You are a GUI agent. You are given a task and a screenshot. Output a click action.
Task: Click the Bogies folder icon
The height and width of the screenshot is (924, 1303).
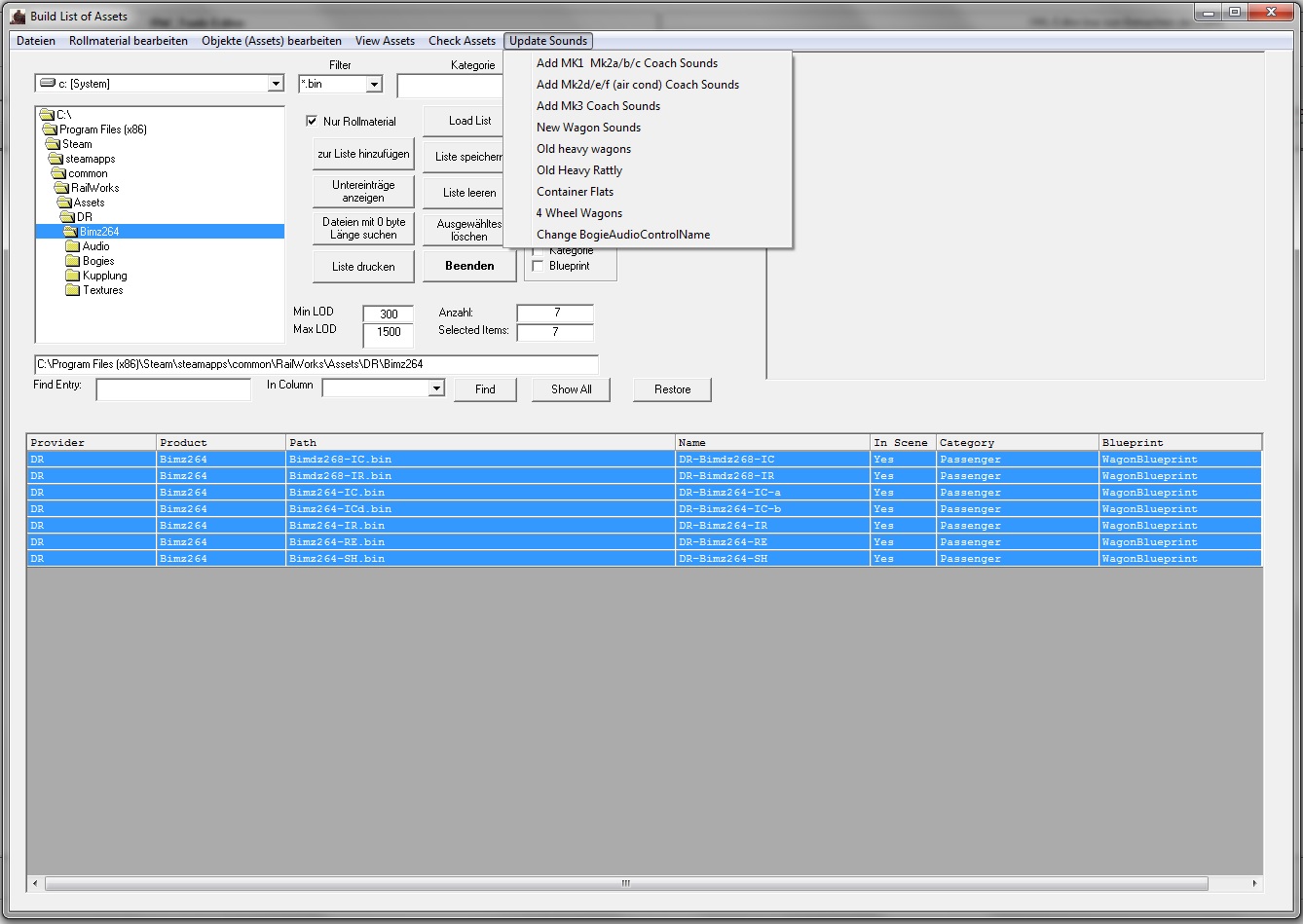72,261
